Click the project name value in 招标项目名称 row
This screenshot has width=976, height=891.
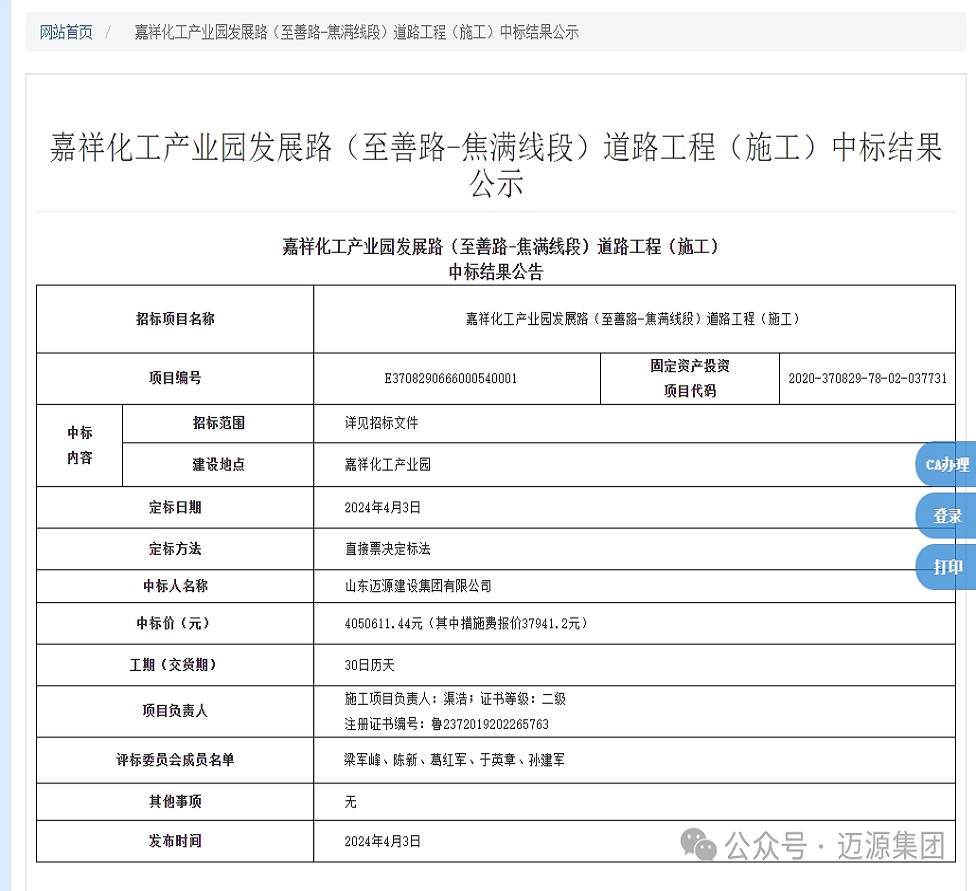[633, 319]
